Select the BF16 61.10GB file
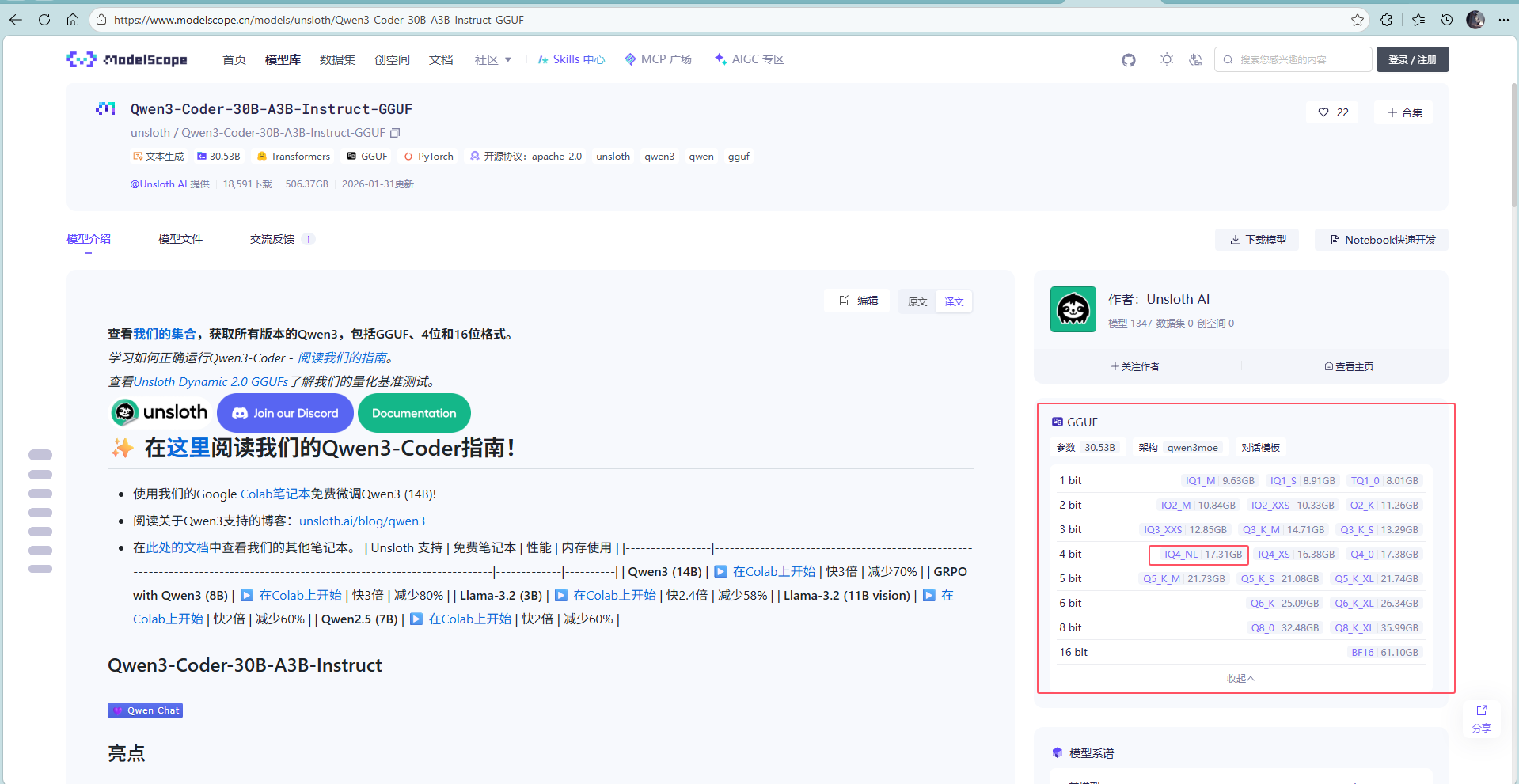Viewport: 1519px width, 784px height. click(1384, 653)
